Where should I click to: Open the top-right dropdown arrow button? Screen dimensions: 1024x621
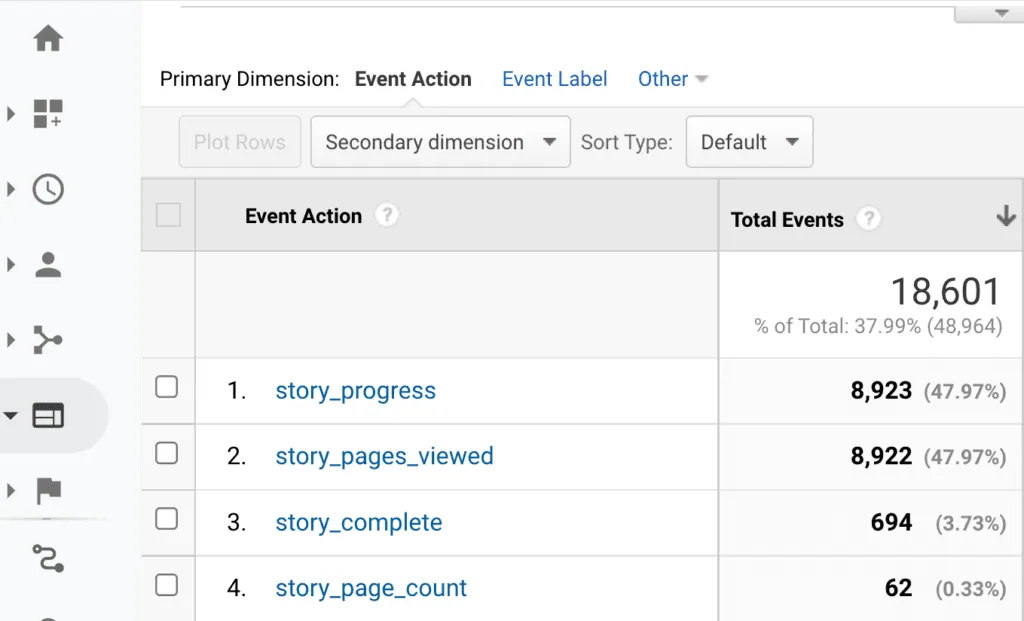point(991,13)
